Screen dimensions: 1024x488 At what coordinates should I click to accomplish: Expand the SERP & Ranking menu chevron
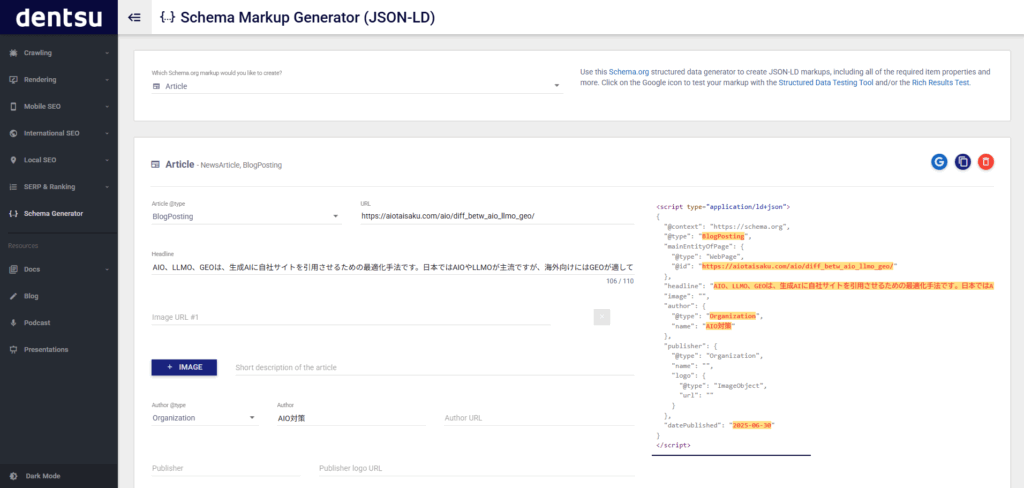point(106,187)
